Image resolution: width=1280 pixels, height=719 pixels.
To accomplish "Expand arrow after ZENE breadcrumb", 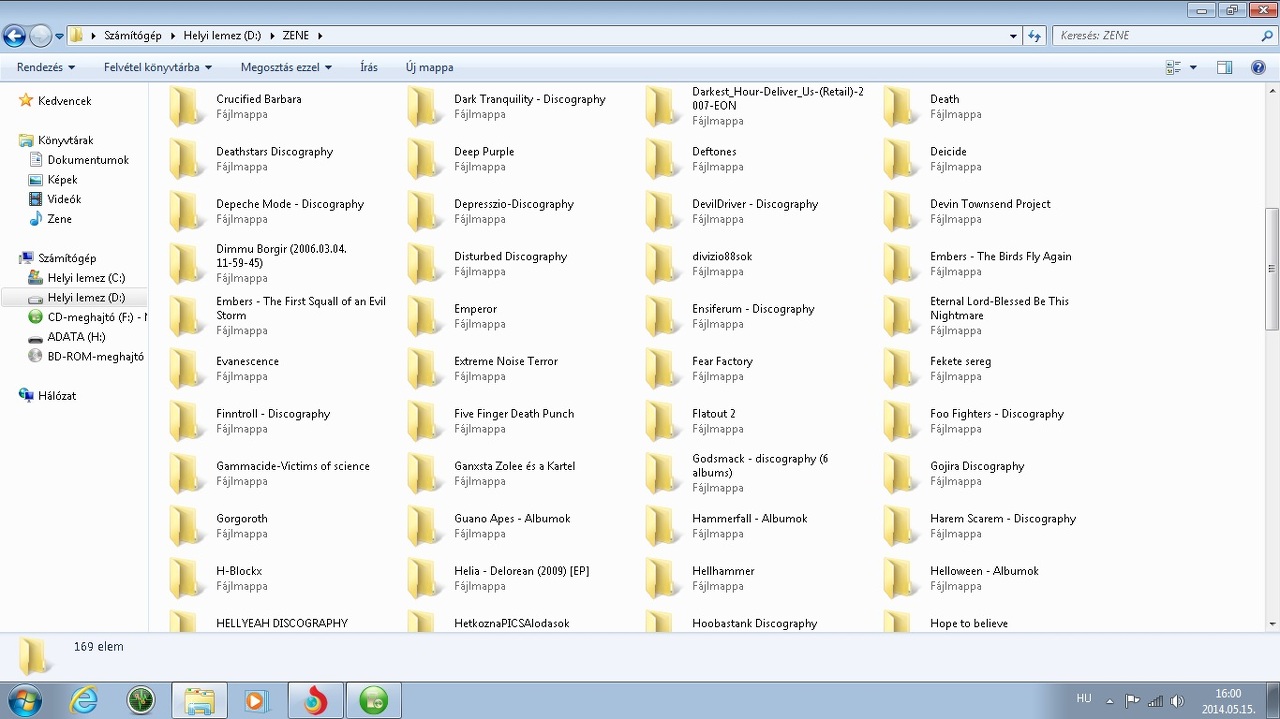I will pyautogui.click(x=320, y=36).
